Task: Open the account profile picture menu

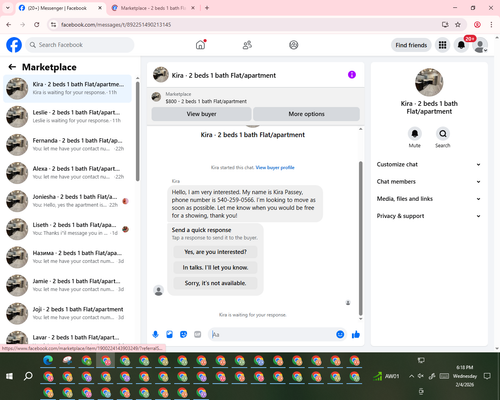Action: click(x=480, y=45)
